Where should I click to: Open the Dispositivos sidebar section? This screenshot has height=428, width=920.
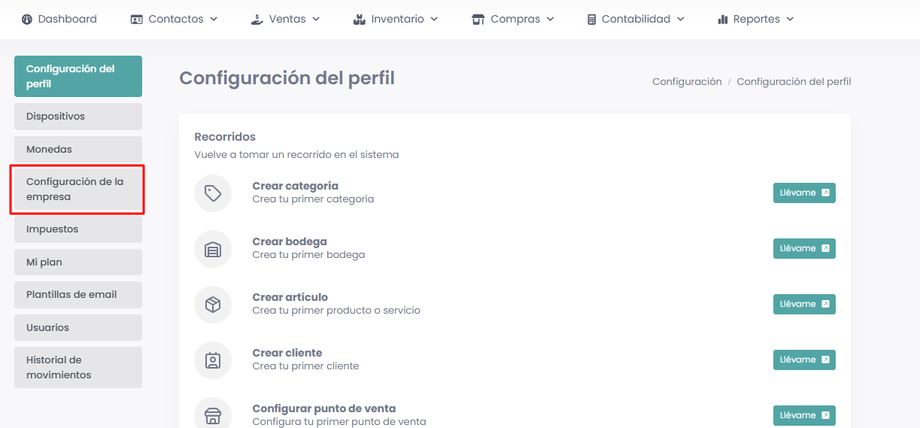(x=78, y=116)
